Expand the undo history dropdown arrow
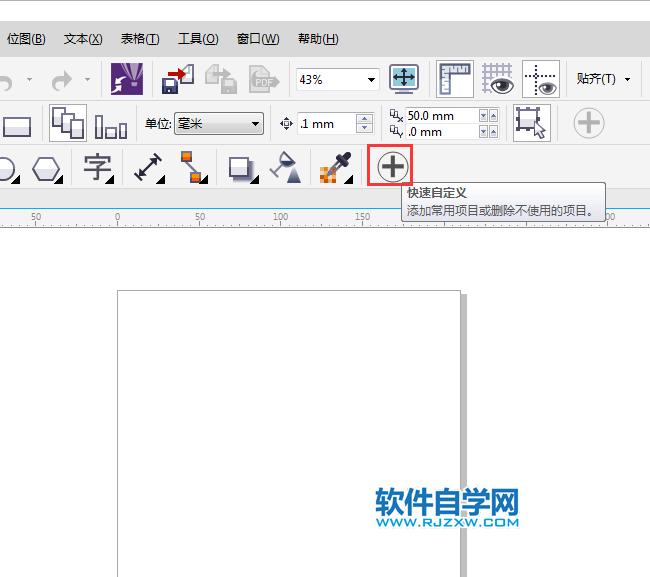This screenshot has height=577, width=650. [29, 79]
